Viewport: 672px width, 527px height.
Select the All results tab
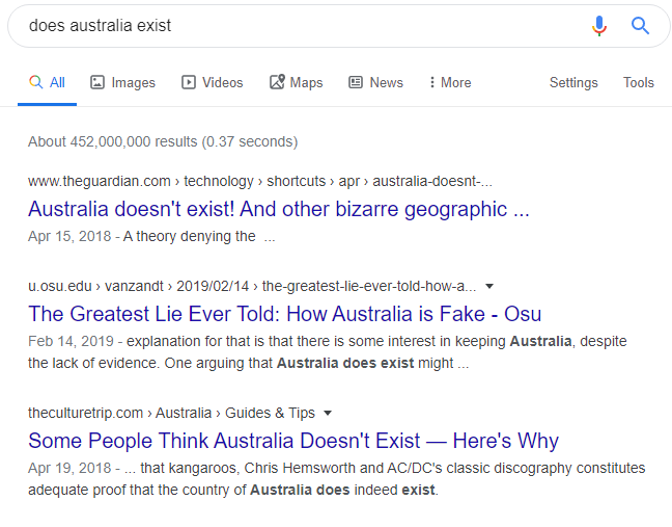click(x=47, y=83)
